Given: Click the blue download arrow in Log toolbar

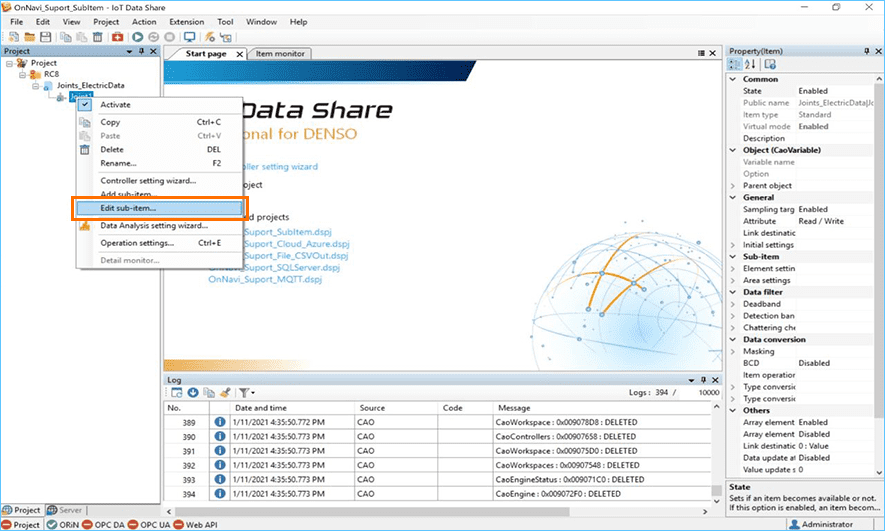Looking at the screenshot, I should [x=193, y=393].
